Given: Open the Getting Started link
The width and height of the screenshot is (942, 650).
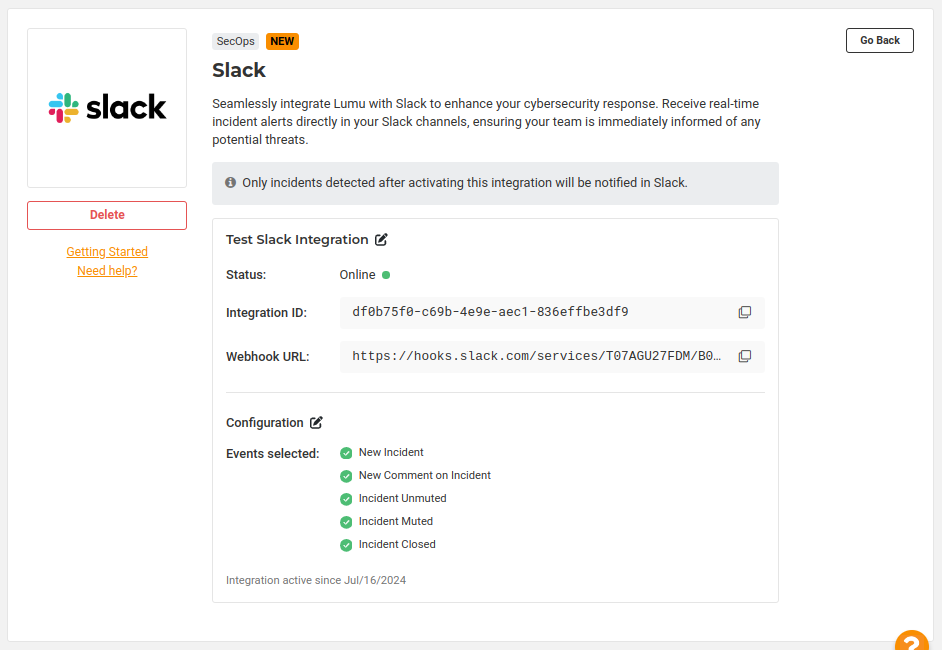Looking at the screenshot, I should pos(107,252).
